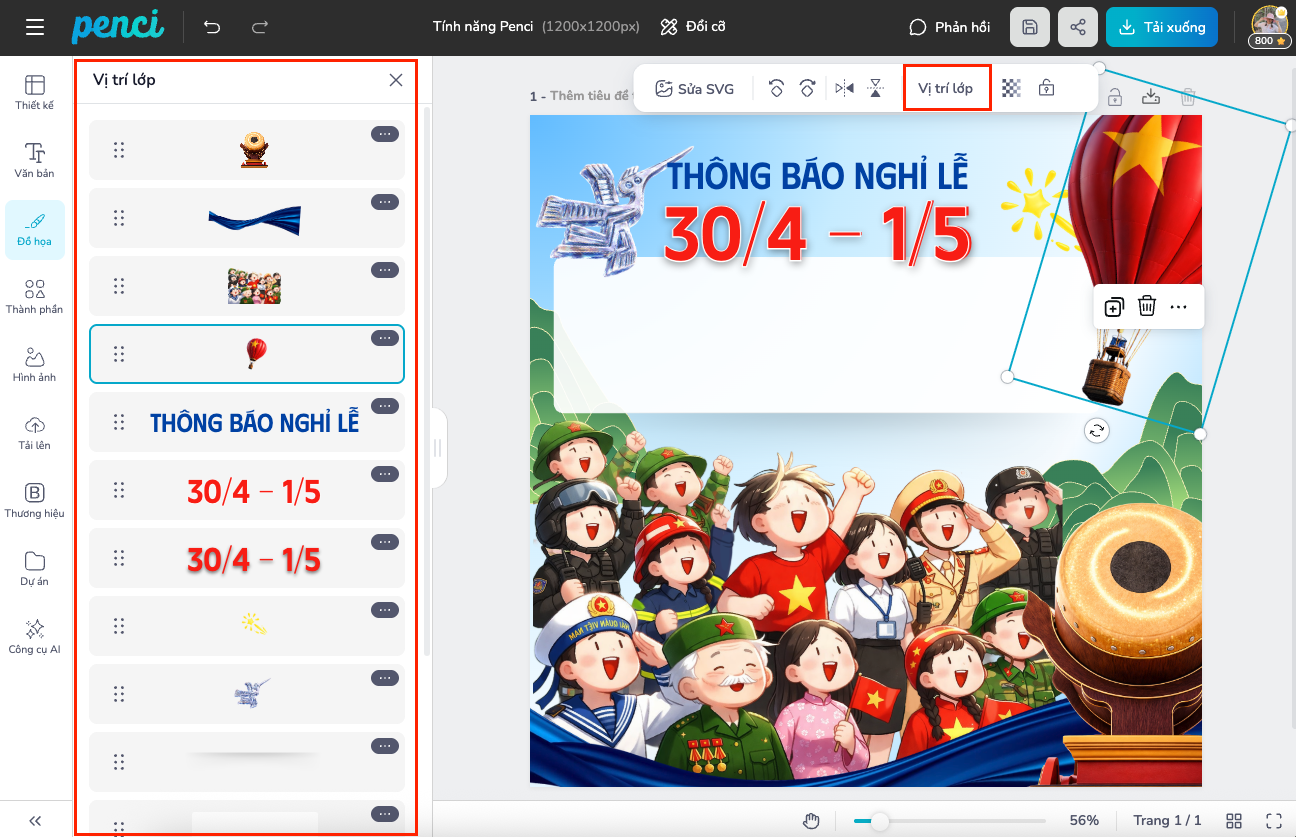Viewport: 1296px width, 837px height.
Task: Open the hamburger main menu
Action: (35, 28)
